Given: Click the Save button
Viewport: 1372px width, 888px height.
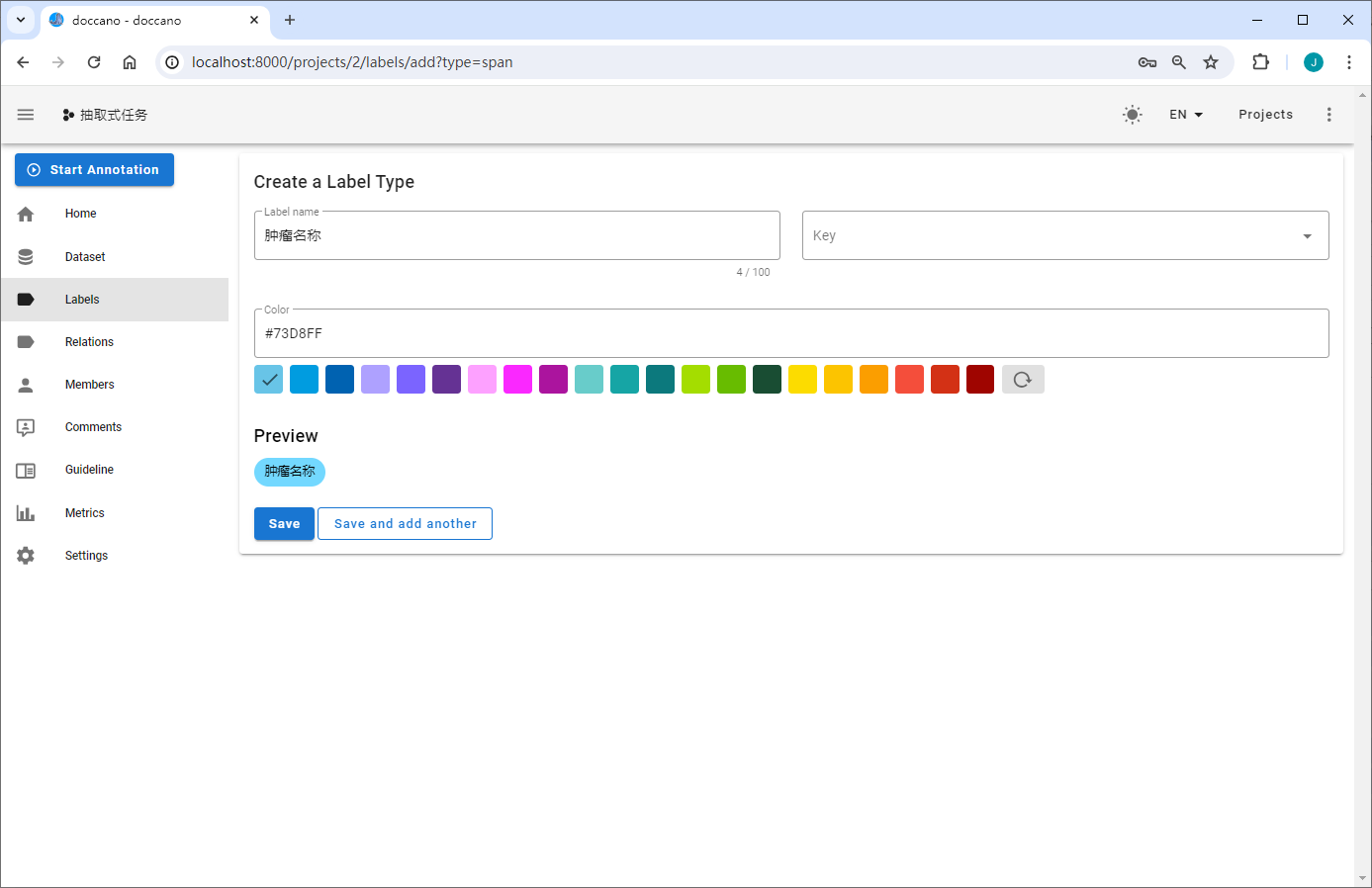Looking at the screenshot, I should 284,524.
